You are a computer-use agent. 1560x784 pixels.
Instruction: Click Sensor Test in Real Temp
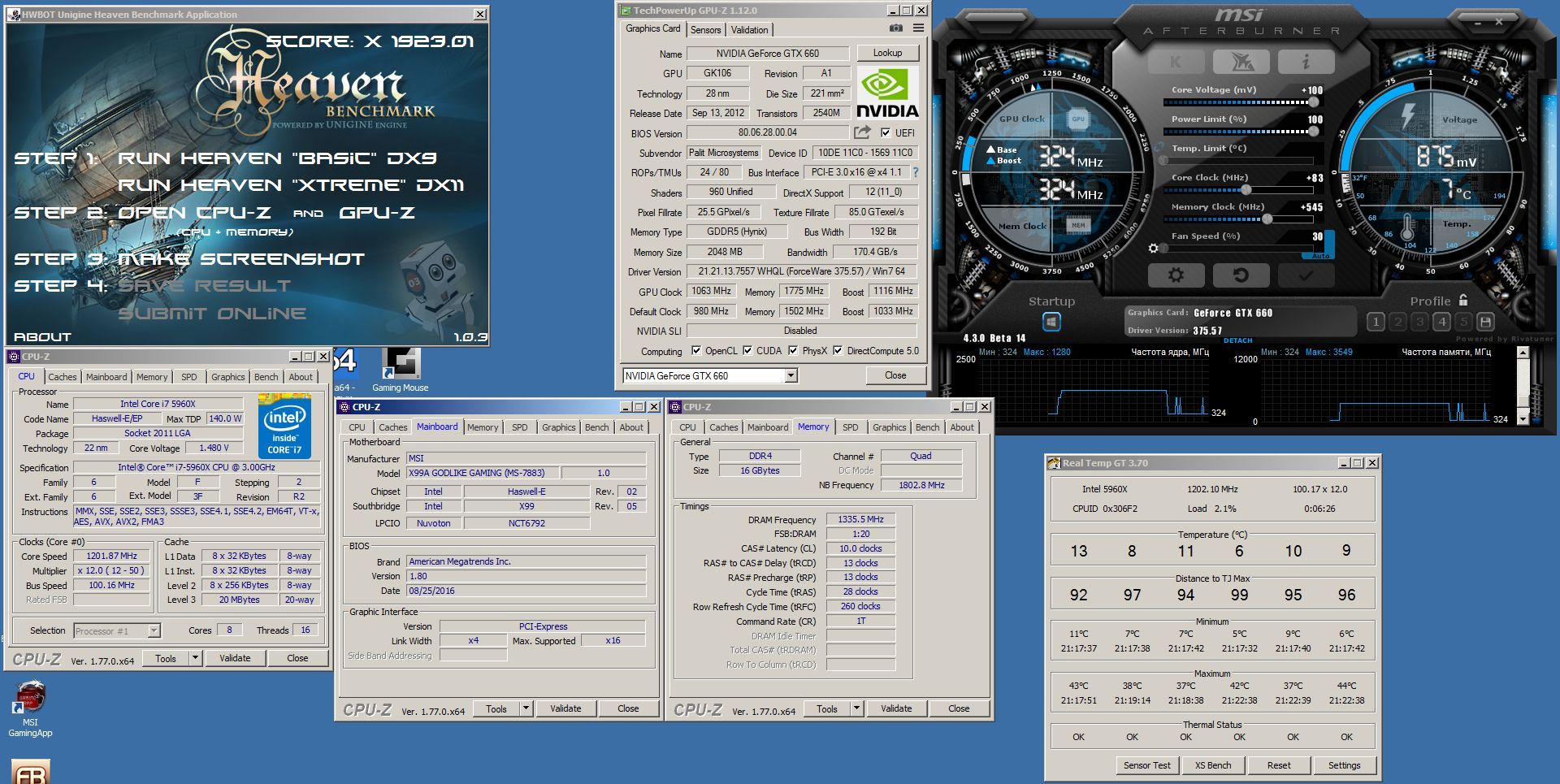click(1147, 765)
